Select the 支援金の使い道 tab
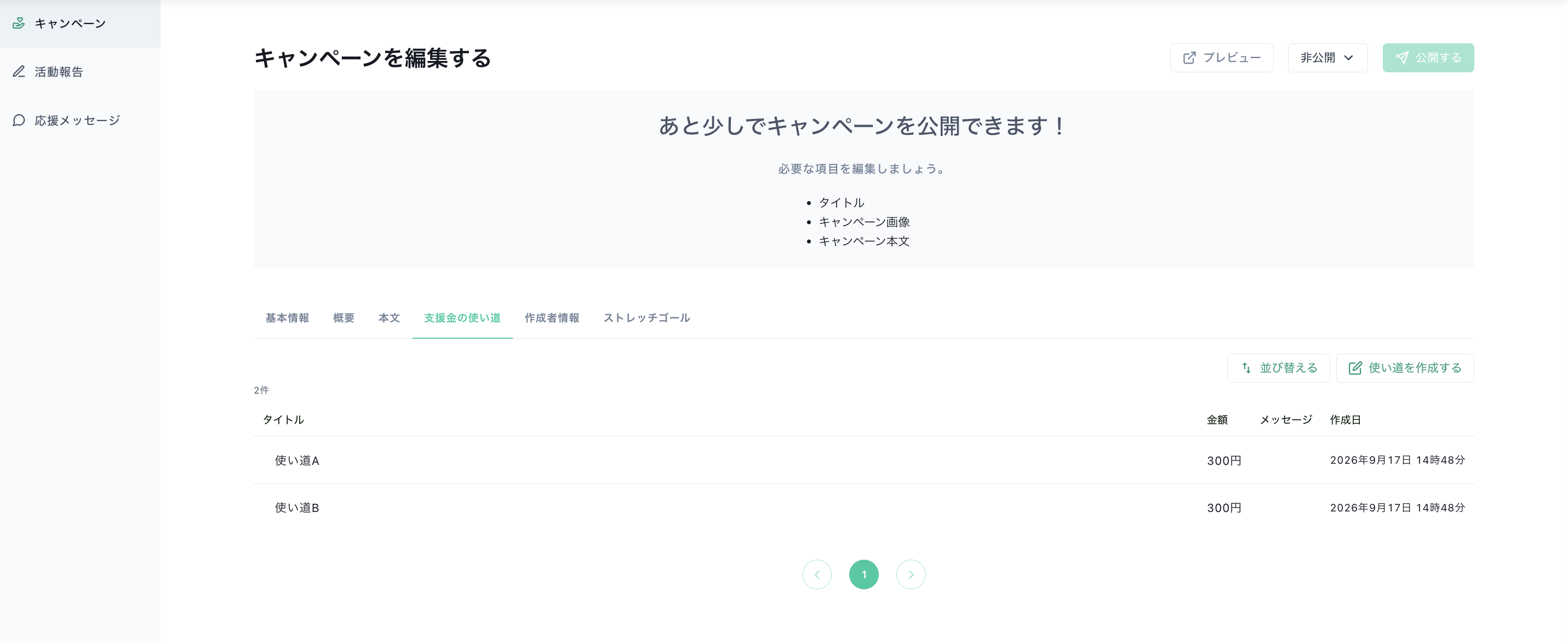 click(462, 318)
